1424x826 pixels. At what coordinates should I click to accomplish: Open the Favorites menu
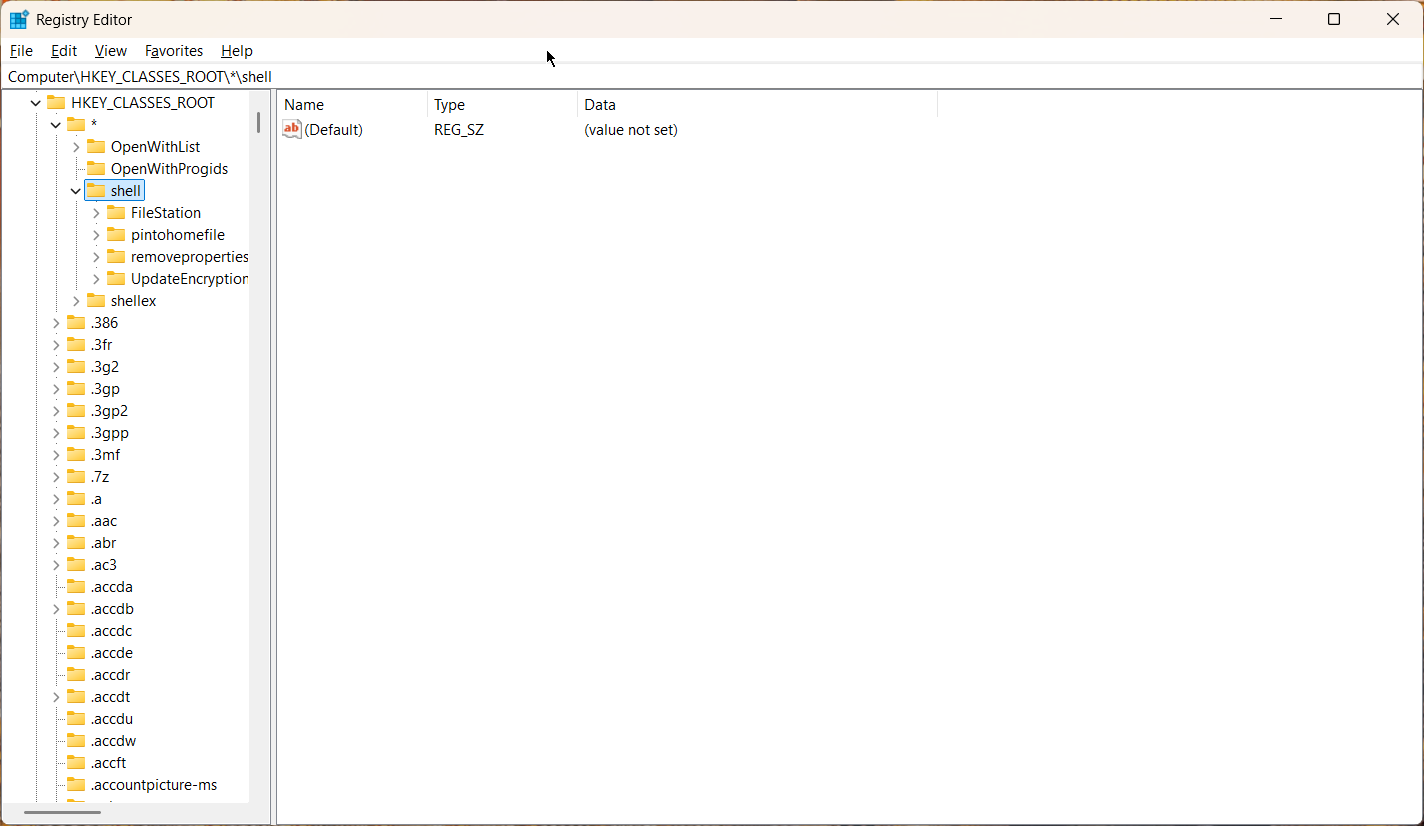click(x=174, y=50)
